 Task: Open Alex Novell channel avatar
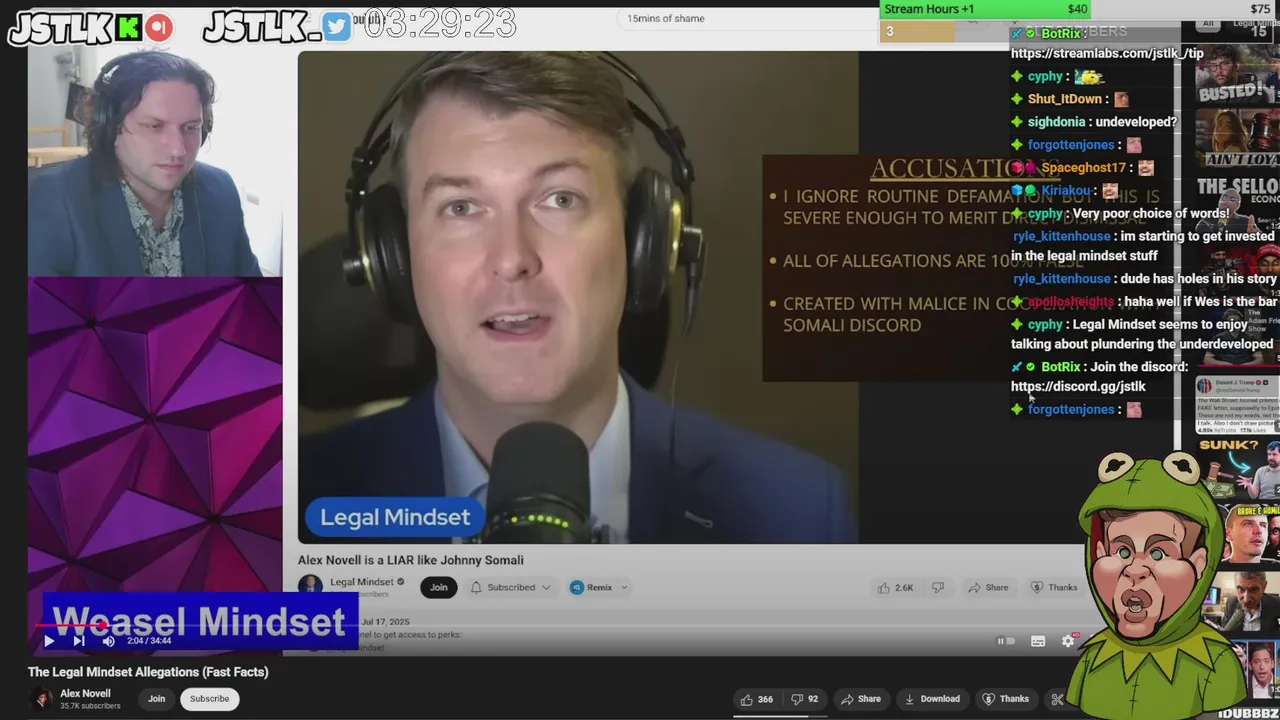click(42, 699)
